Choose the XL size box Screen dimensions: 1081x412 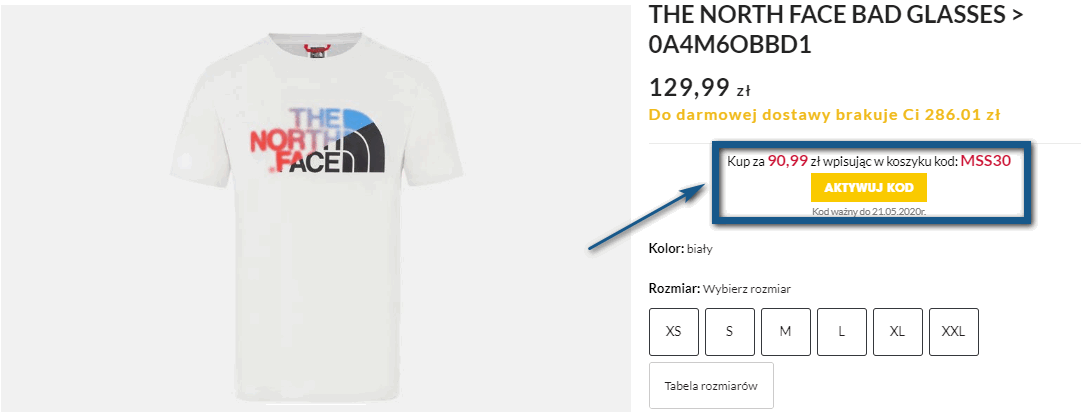pyautogui.click(x=898, y=332)
